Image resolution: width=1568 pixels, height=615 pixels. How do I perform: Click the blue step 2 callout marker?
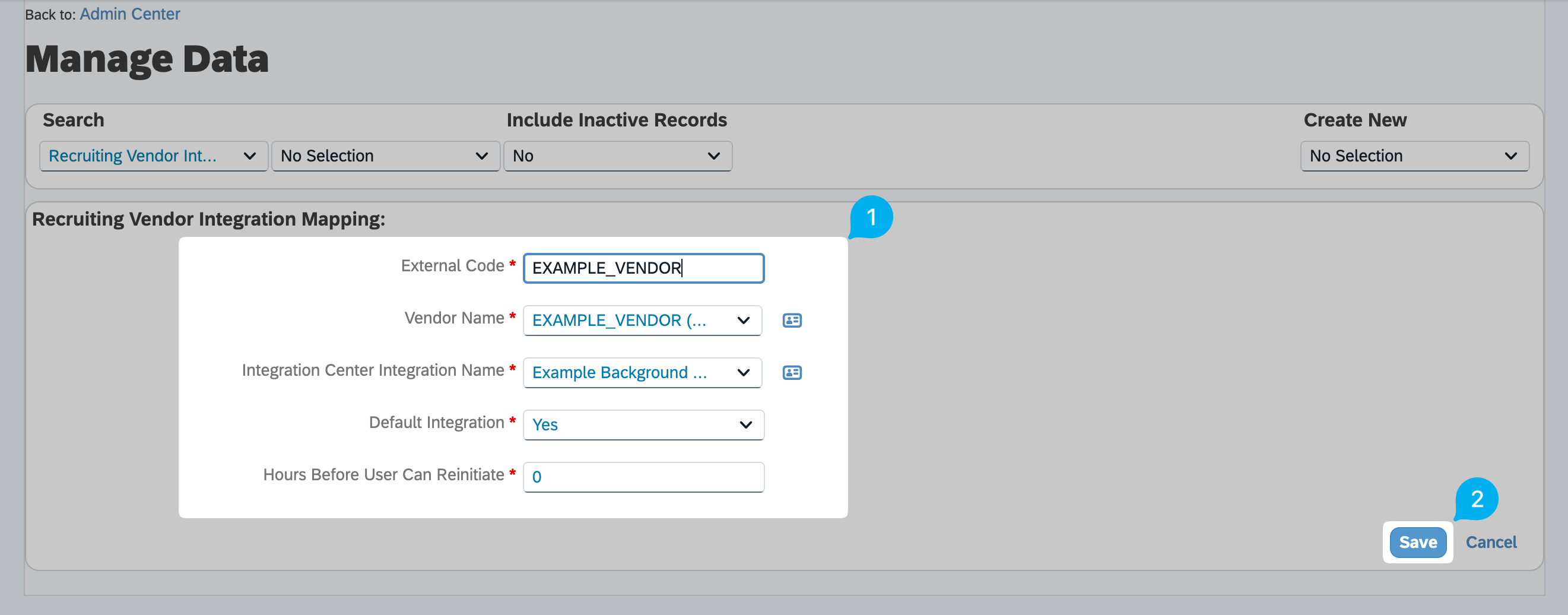pyautogui.click(x=1476, y=499)
